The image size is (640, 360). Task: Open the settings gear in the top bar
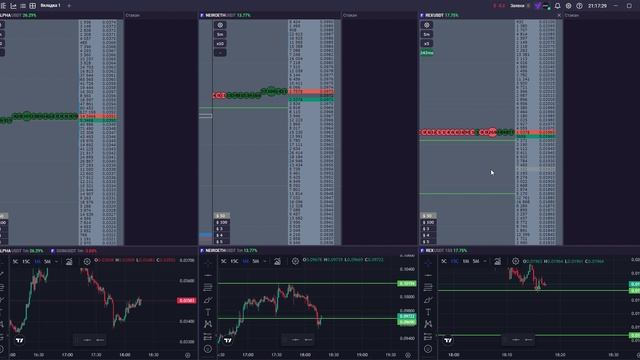click(x=569, y=6)
